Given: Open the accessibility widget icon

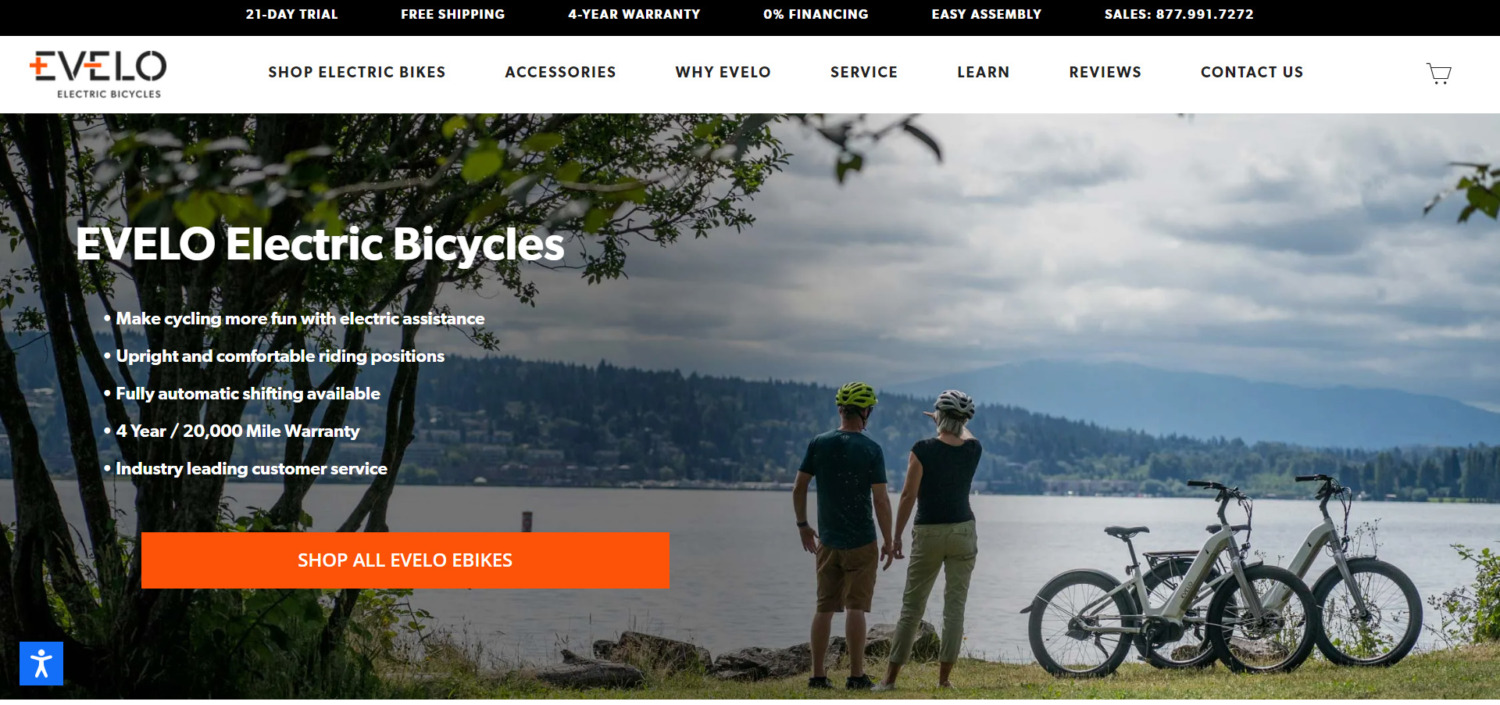Looking at the screenshot, I should pos(41,663).
